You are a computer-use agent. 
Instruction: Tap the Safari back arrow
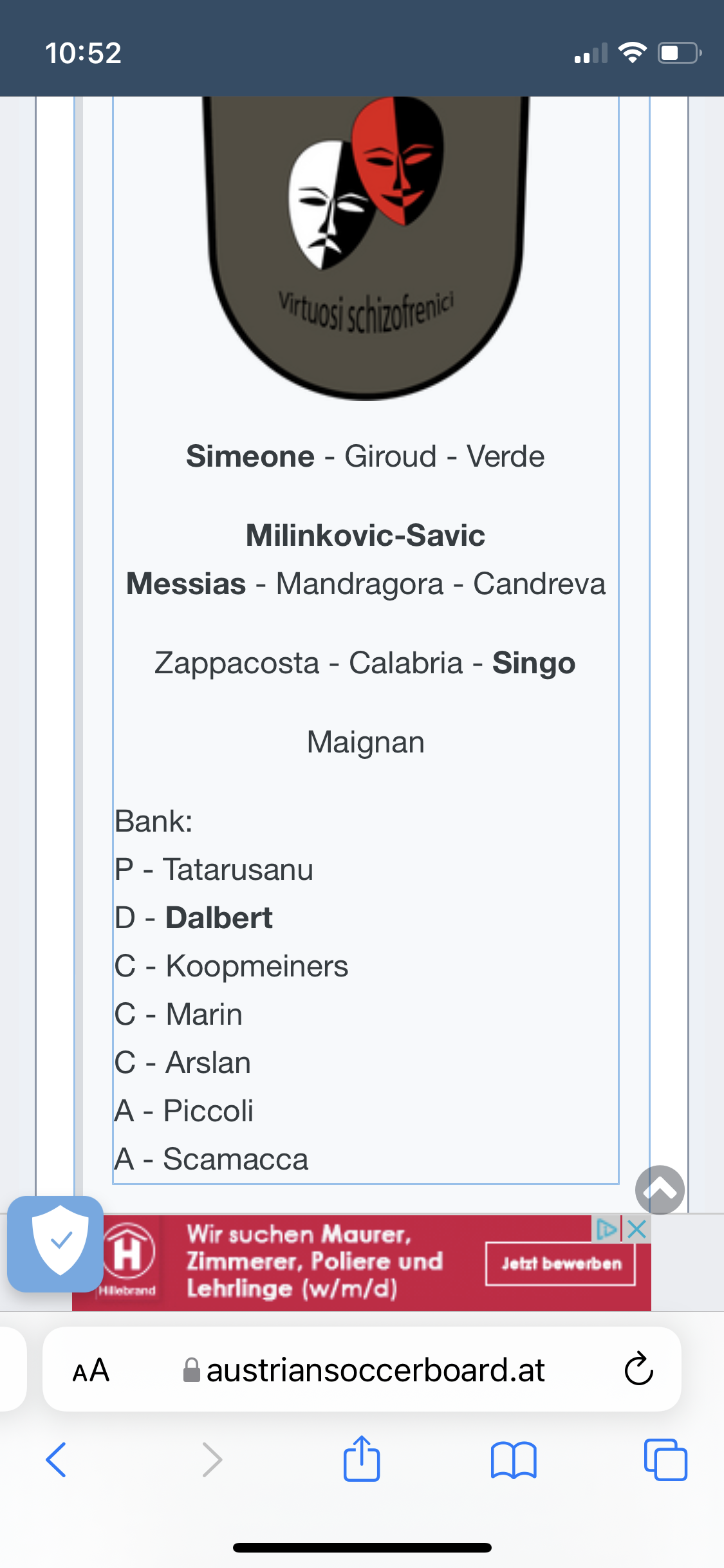56,1459
